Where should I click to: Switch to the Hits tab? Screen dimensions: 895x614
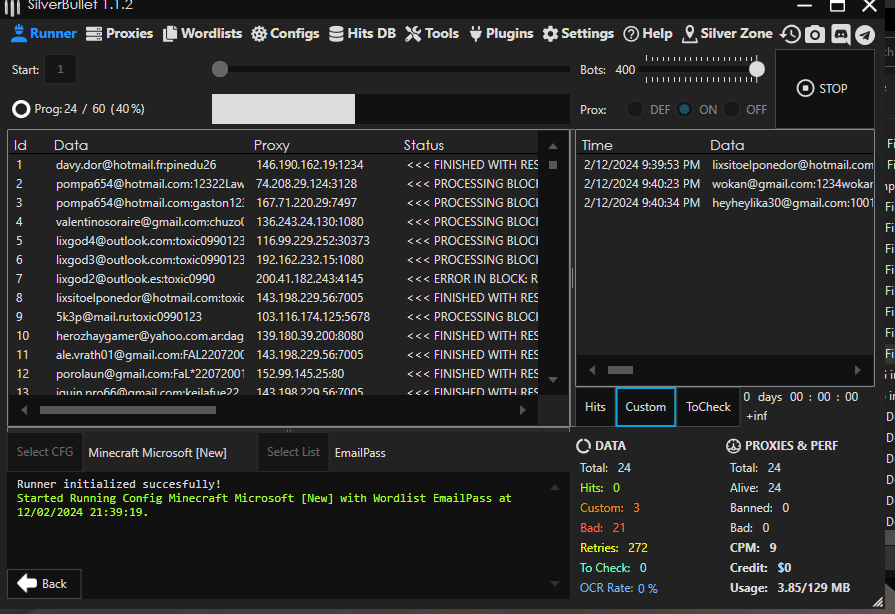point(595,407)
